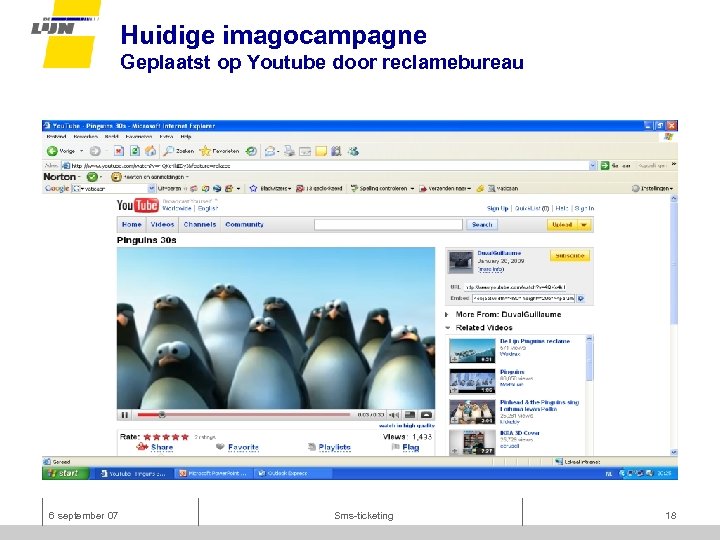Click the History icon in IE toolbar

pyautogui.click(x=251, y=151)
